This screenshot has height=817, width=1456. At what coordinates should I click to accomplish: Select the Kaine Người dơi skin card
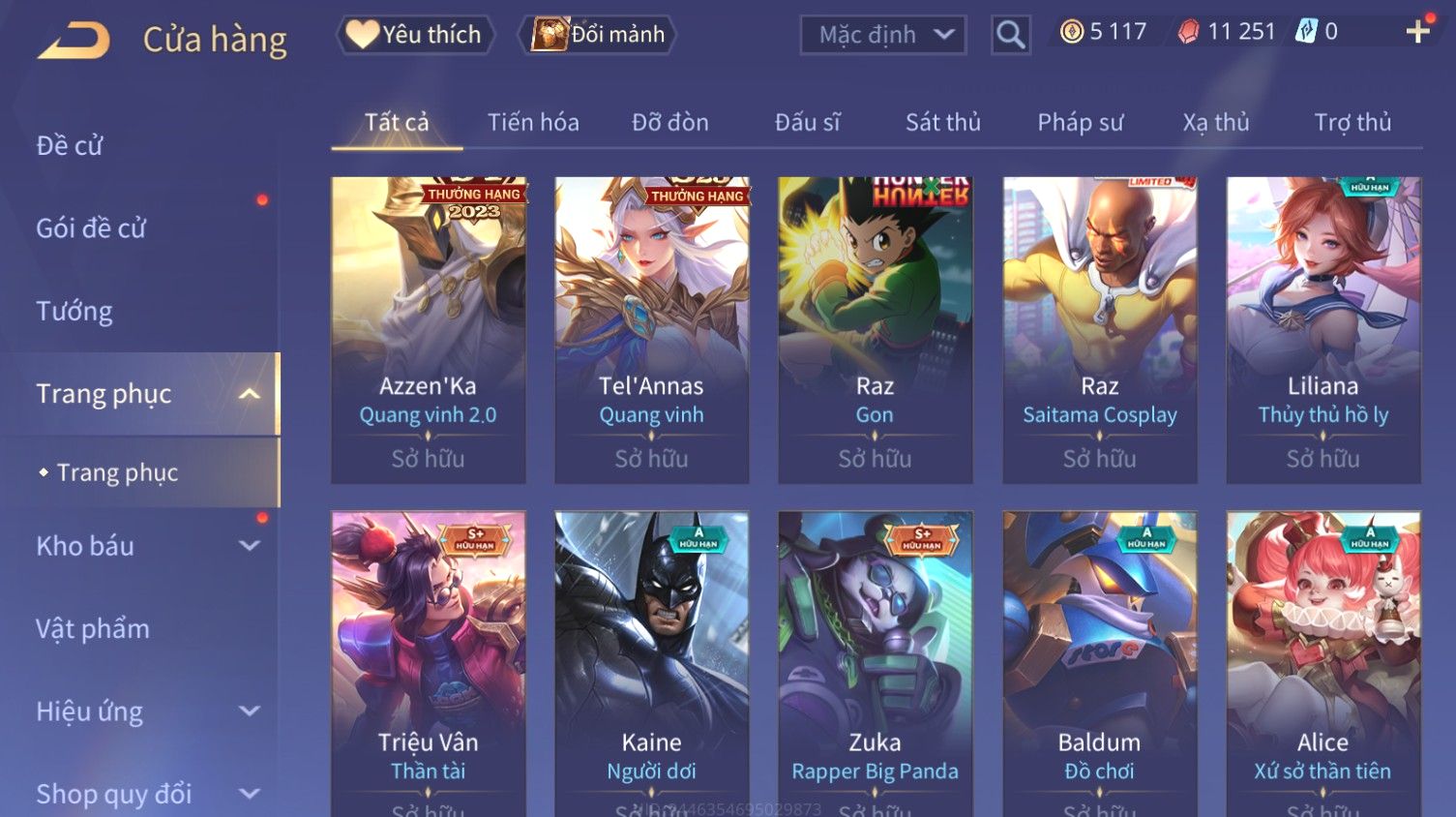(x=651, y=664)
